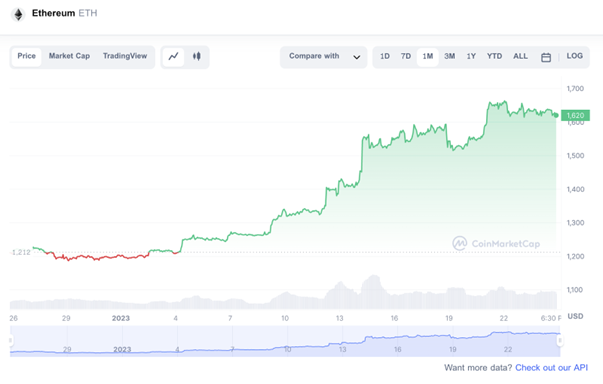
Task: Select the YTD range button
Action: [x=494, y=57]
